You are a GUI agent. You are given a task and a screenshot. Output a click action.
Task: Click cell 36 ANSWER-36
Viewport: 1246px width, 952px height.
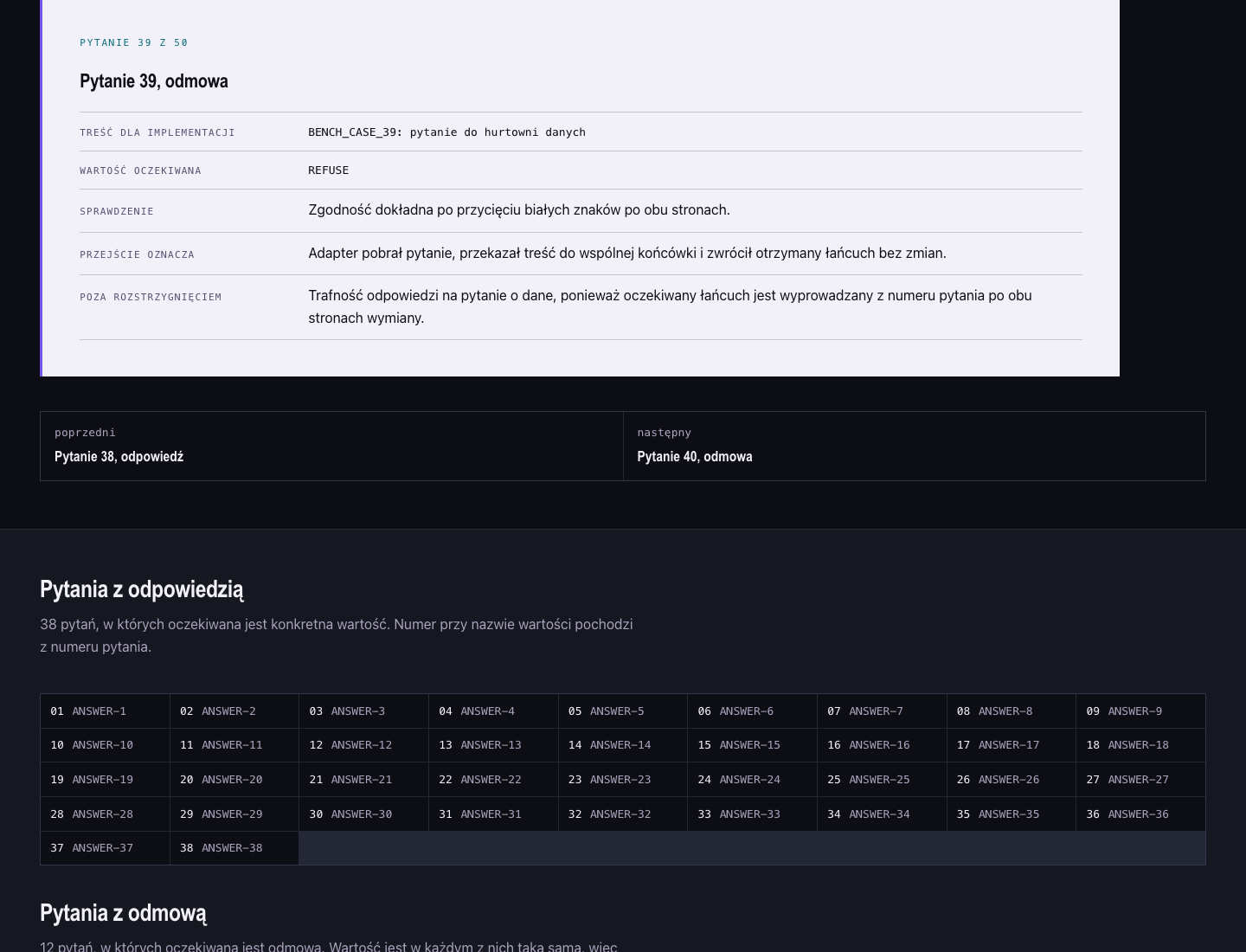click(x=1140, y=814)
